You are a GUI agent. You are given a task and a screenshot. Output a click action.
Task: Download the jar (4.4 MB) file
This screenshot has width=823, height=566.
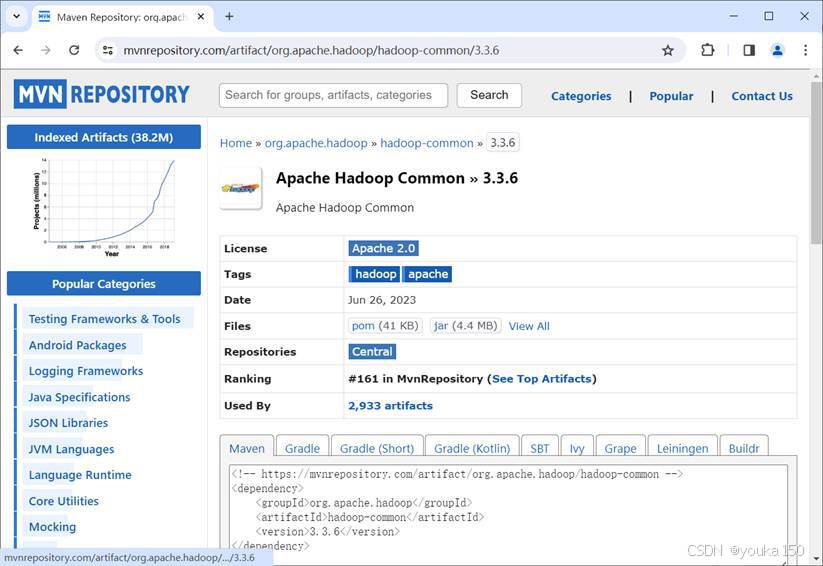point(466,326)
